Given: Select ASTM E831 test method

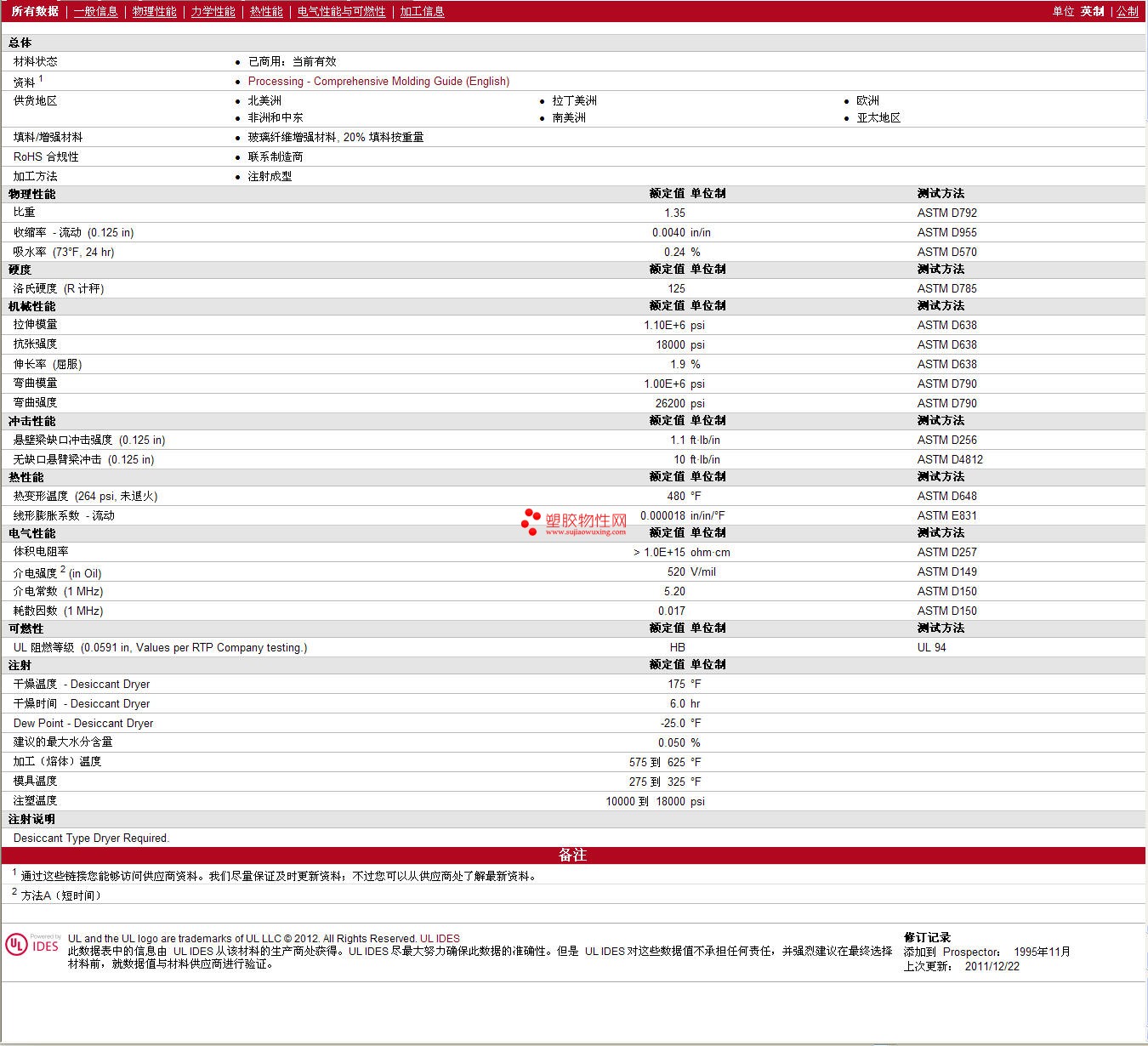Looking at the screenshot, I should coord(947,515).
